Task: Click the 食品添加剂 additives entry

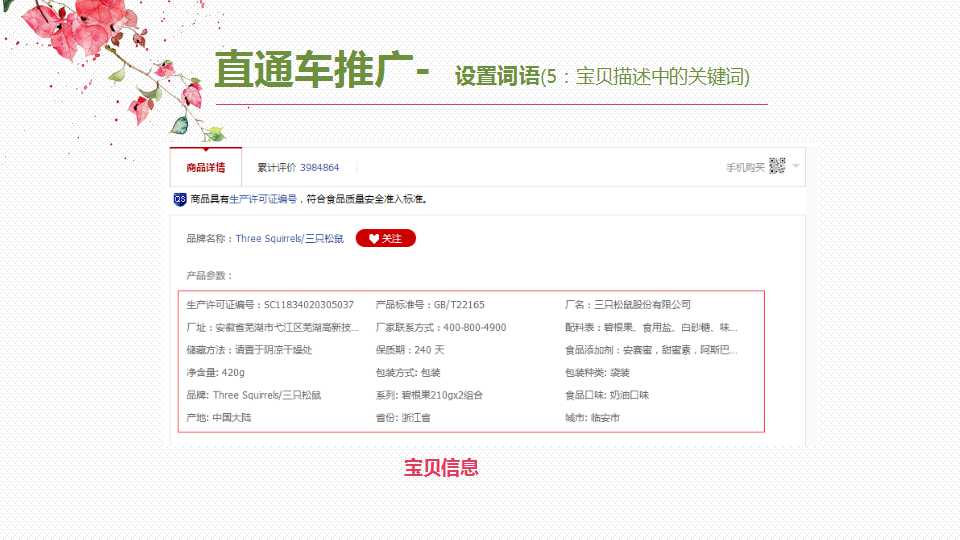Action: point(651,350)
